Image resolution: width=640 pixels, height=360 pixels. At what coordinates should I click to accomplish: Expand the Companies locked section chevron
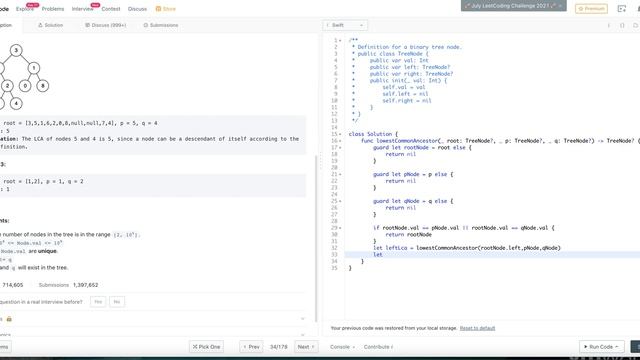click(x=302, y=319)
